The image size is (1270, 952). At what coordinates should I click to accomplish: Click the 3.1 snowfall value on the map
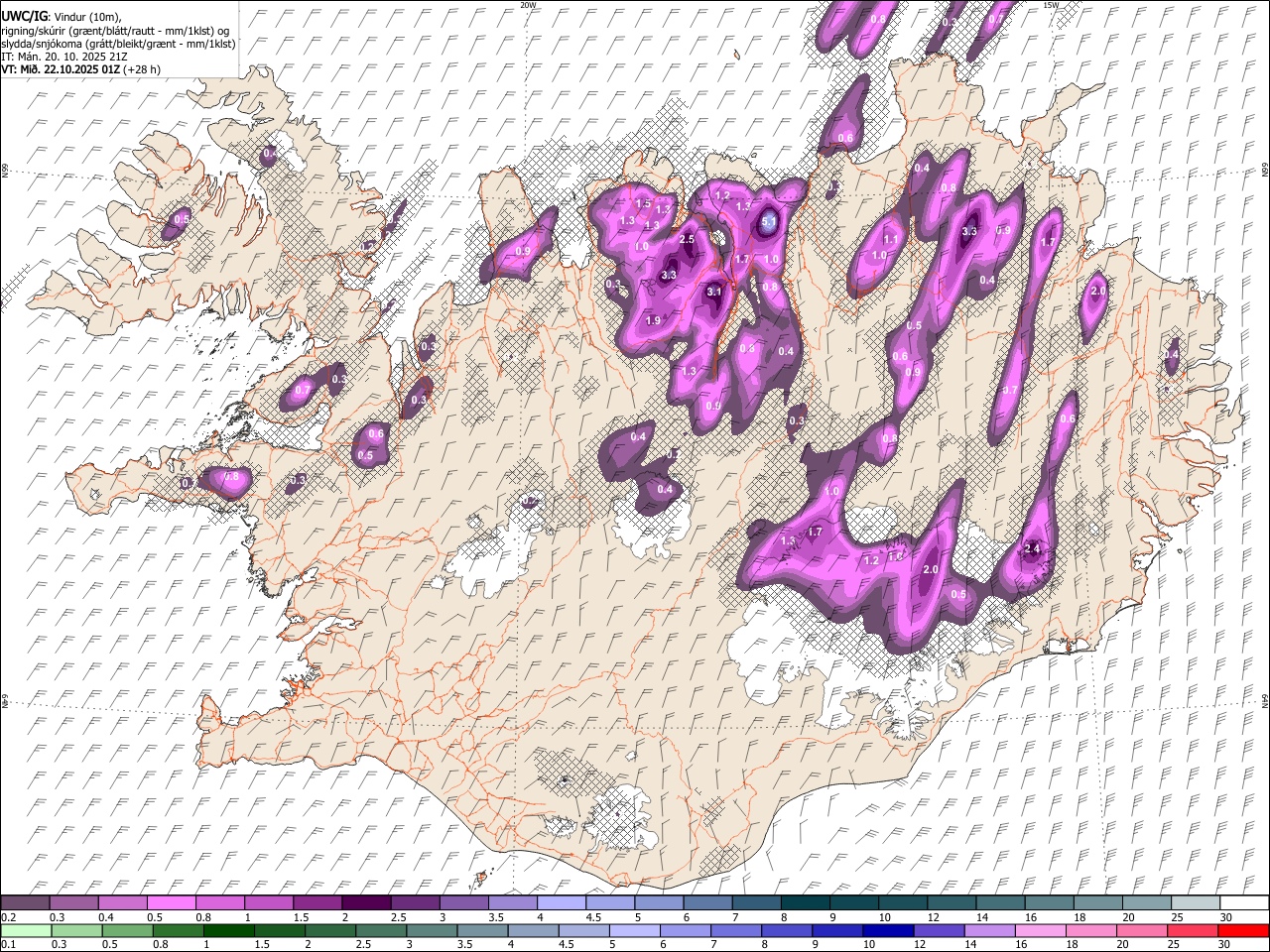click(714, 292)
